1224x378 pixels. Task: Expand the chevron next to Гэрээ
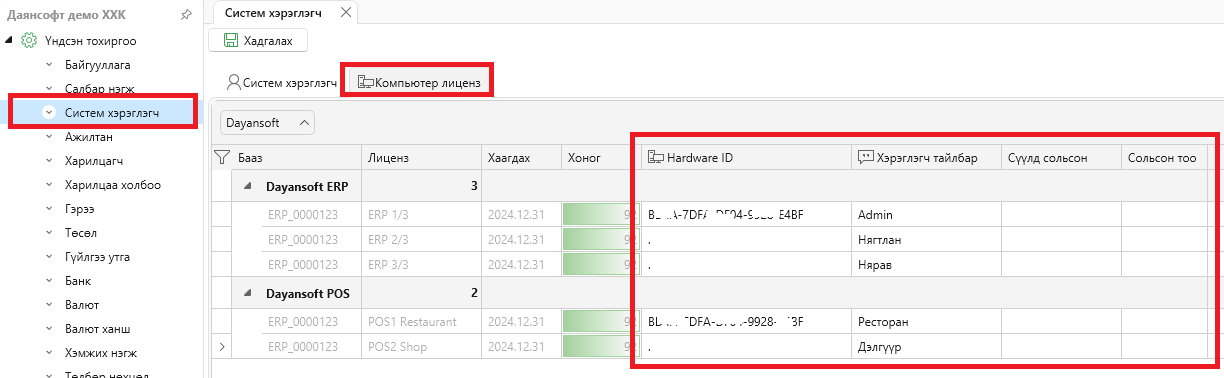pos(48,208)
